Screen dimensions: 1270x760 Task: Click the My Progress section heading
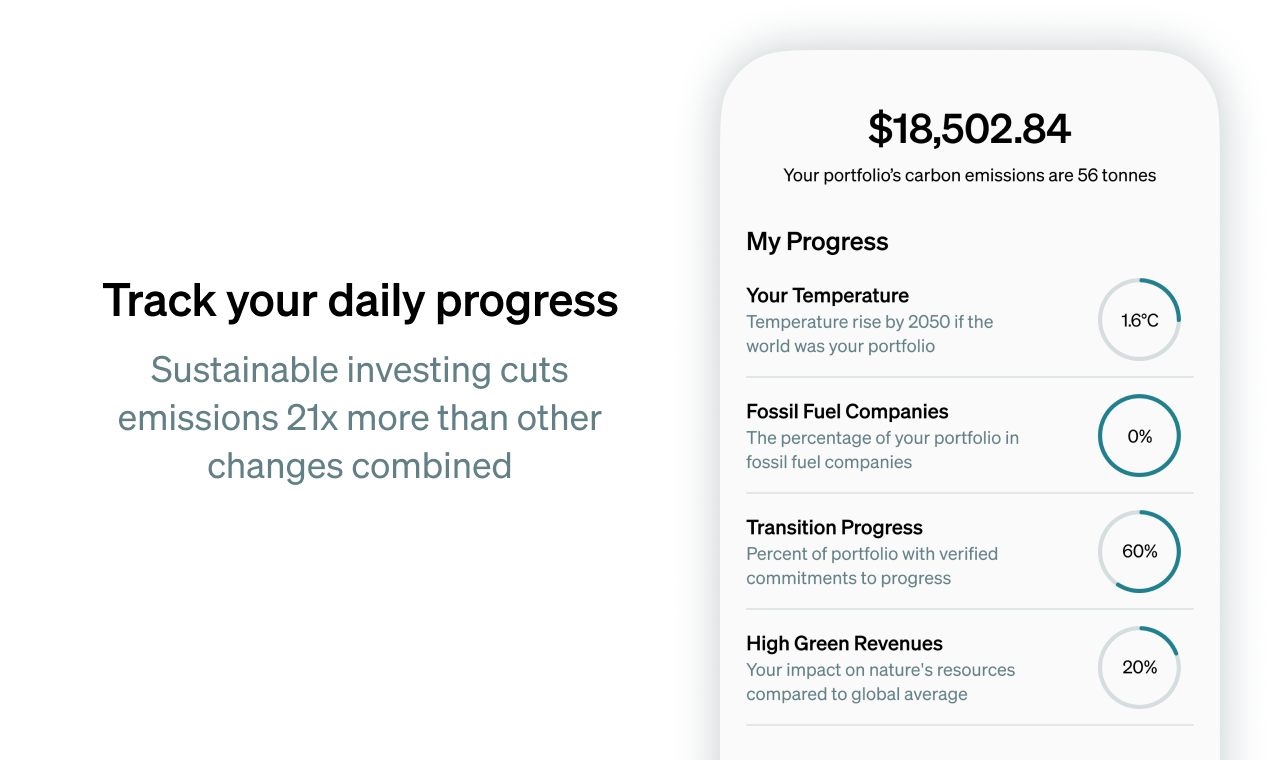tap(817, 242)
